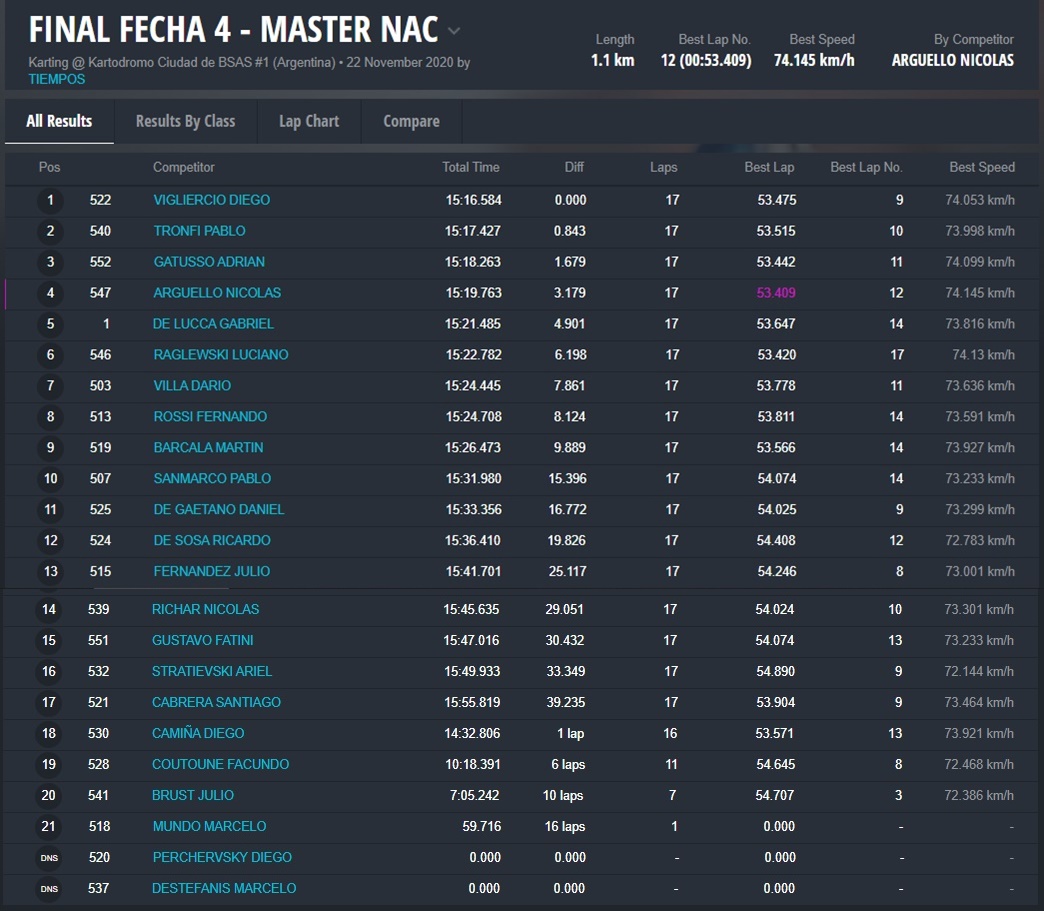1044x911 pixels.
Task: Switch to Results By Class tab
Action: (x=185, y=121)
